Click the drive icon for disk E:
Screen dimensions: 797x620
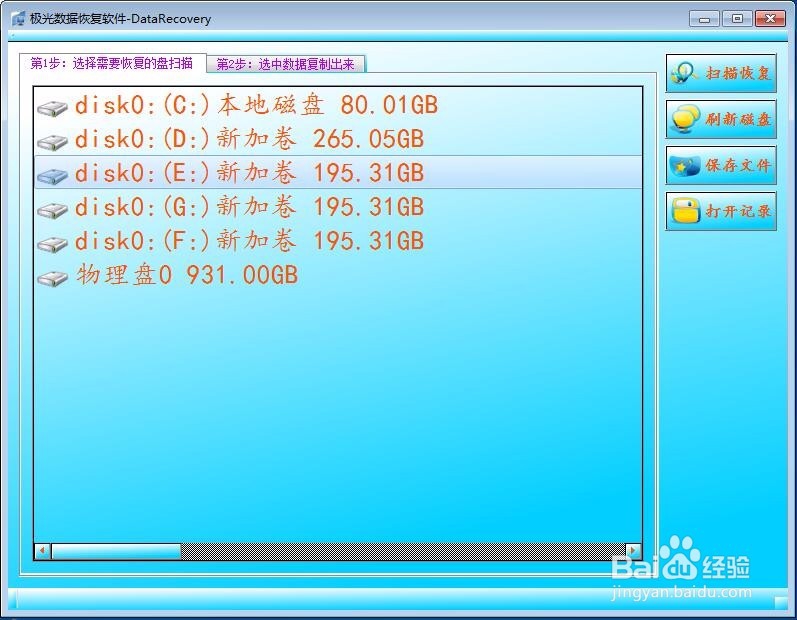pyautogui.click(x=52, y=176)
